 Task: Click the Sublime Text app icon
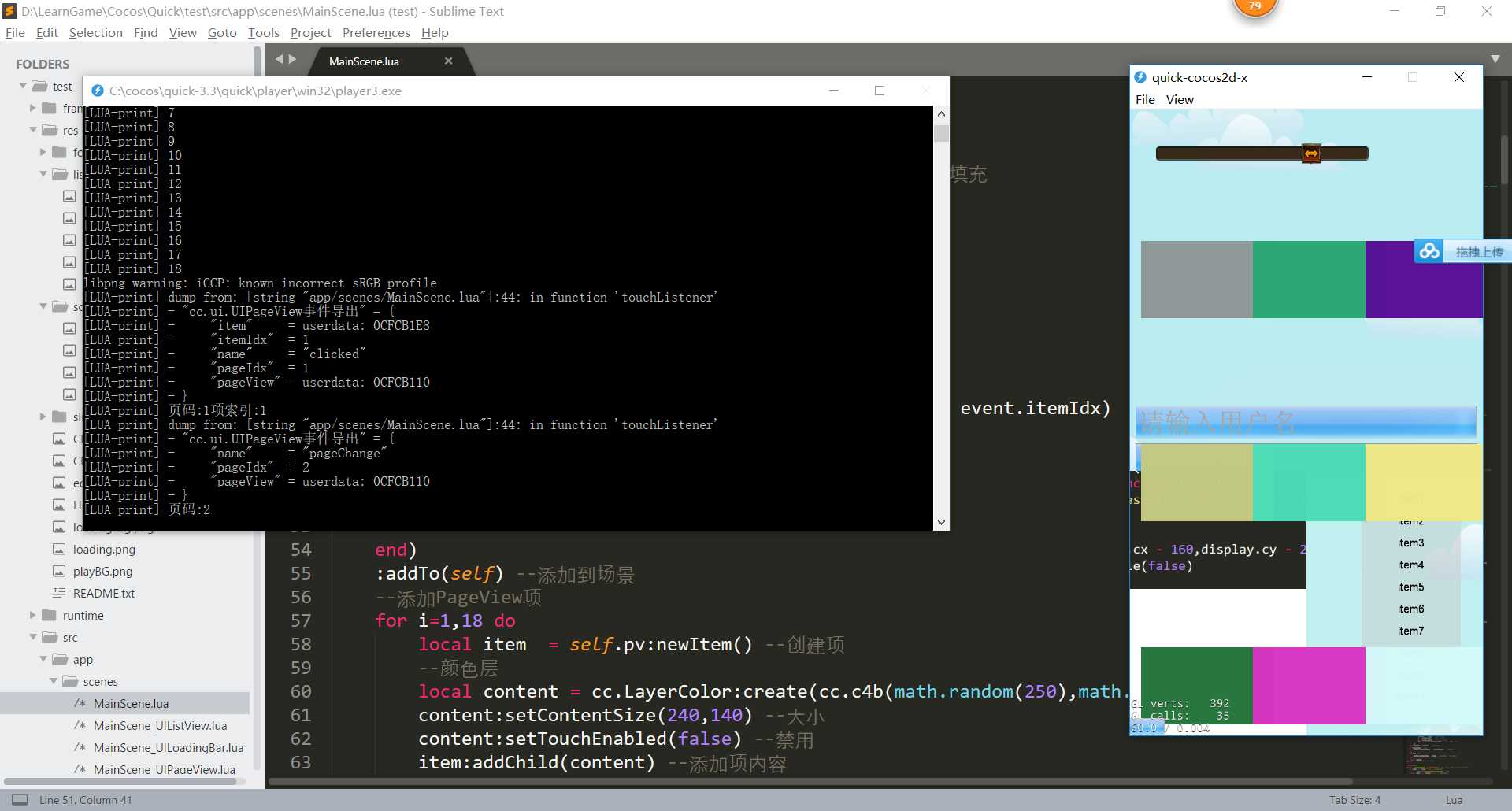[9, 11]
